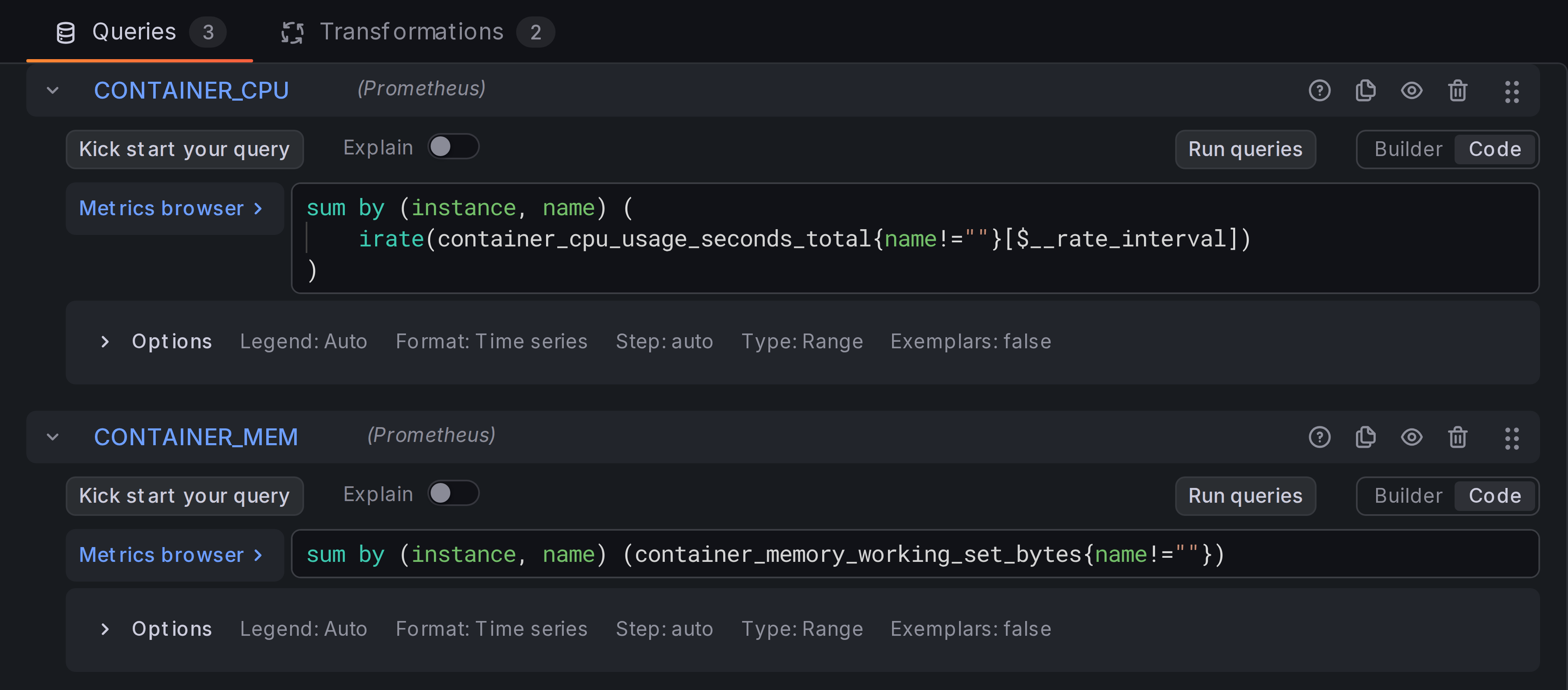Click the Queries database icon
This screenshot has width=1568, height=690.
[x=66, y=32]
